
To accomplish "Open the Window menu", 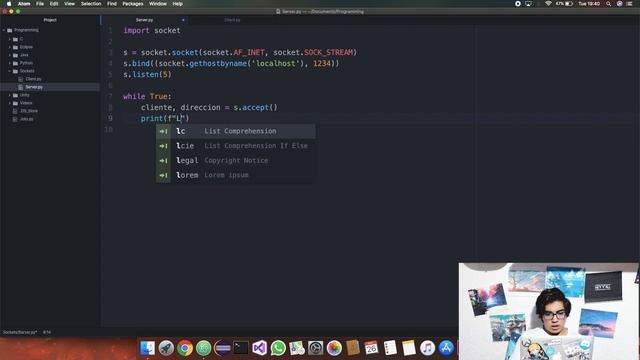I will (158, 4).
